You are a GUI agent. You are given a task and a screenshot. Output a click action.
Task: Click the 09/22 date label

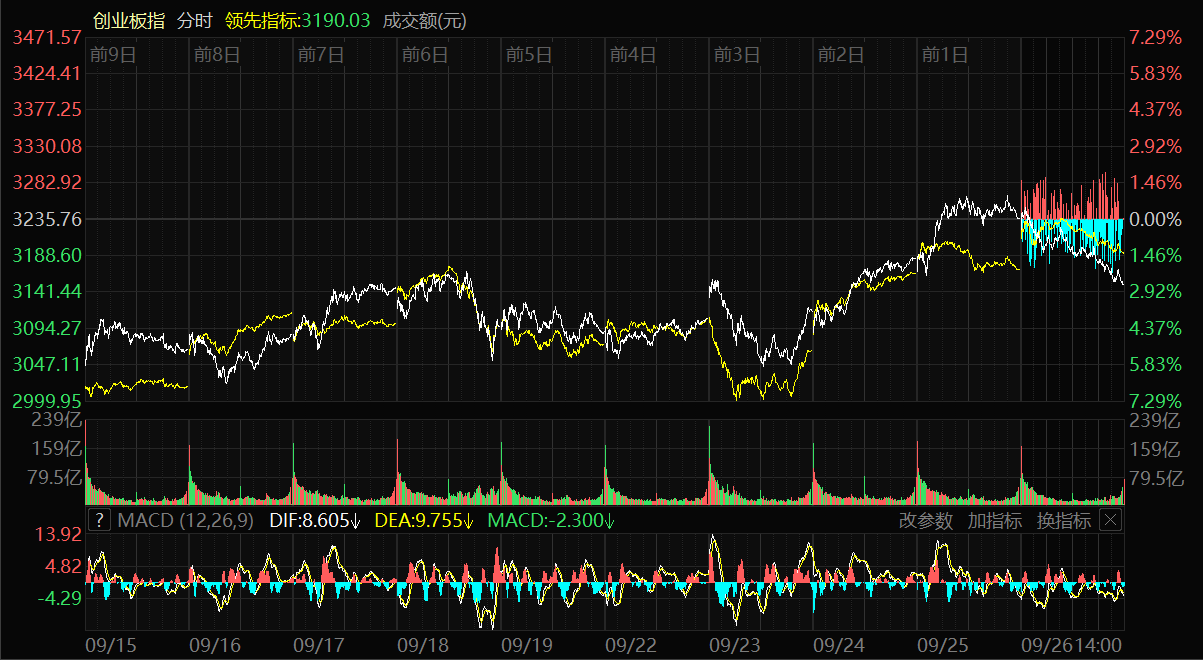631,646
